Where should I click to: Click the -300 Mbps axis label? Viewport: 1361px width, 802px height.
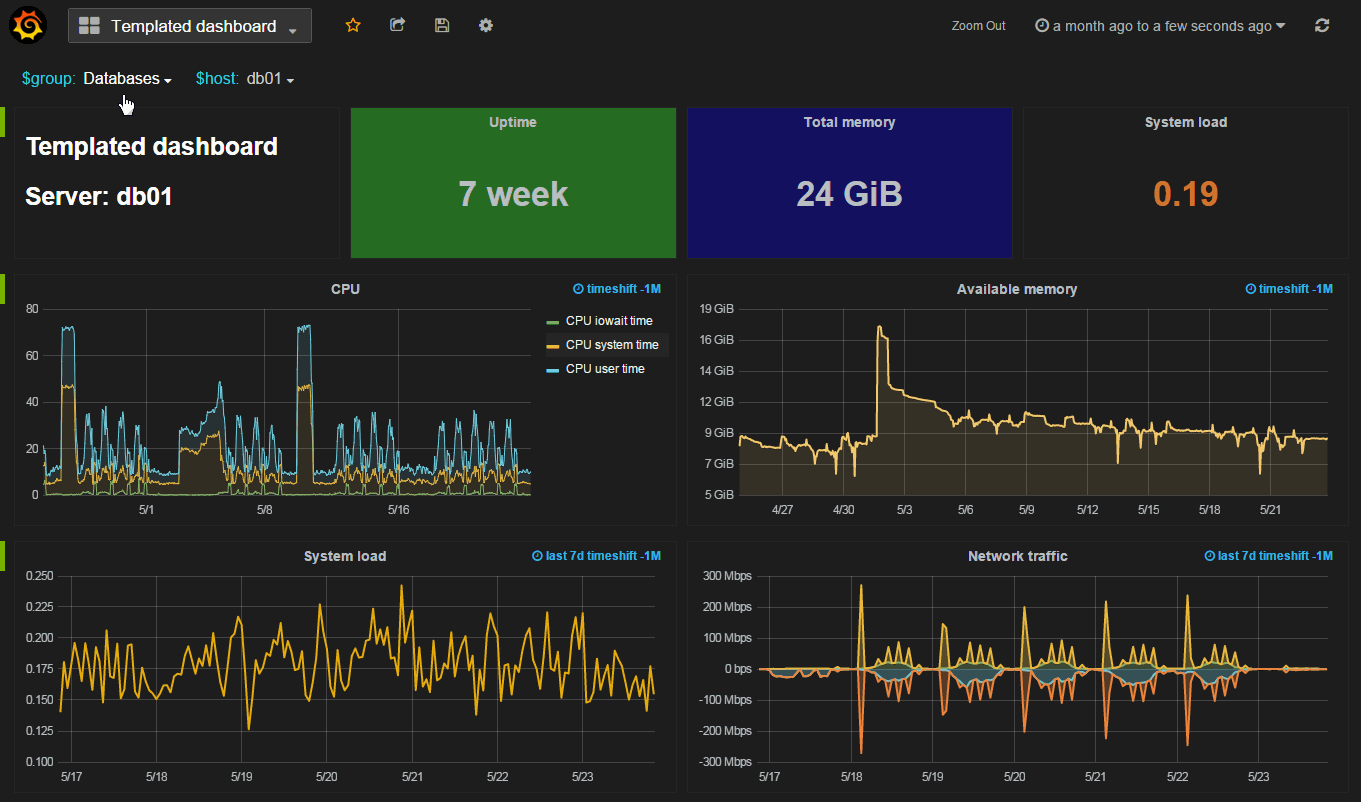pyautogui.click(x=723, y=762)
